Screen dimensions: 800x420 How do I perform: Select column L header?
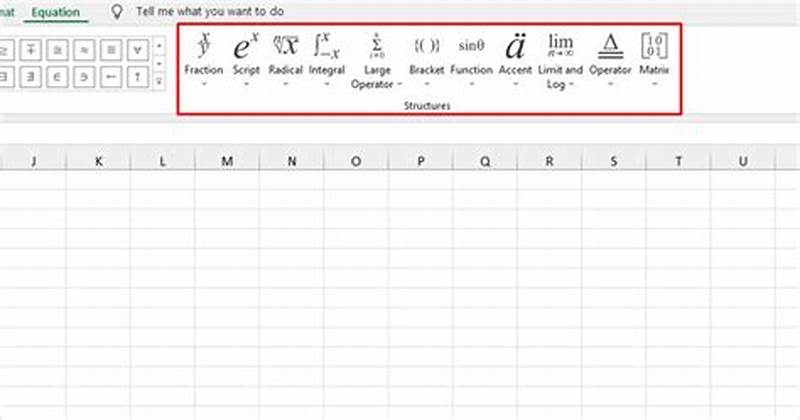[x=163, y=161]
